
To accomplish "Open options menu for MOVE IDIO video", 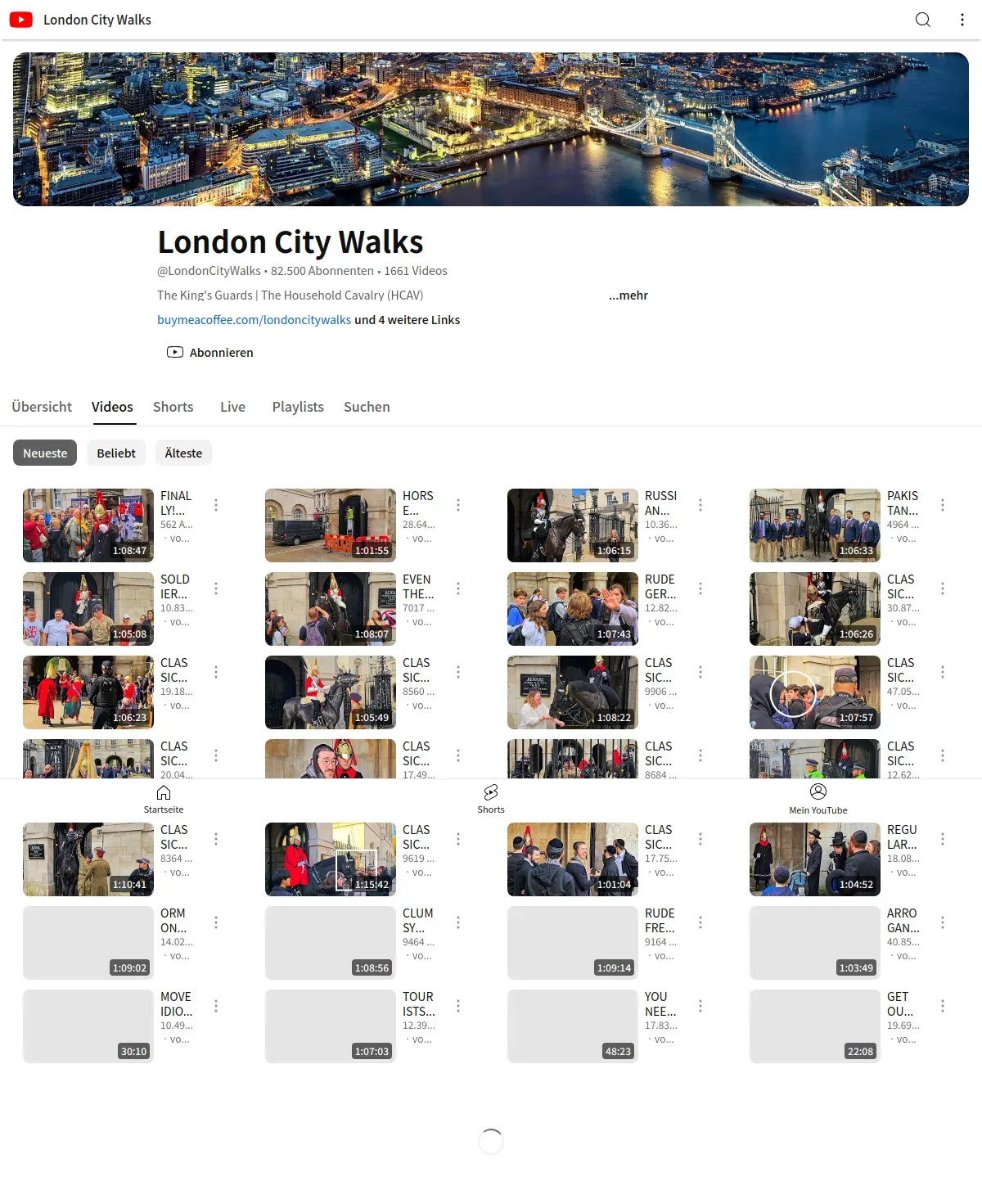I will 216,1006.
